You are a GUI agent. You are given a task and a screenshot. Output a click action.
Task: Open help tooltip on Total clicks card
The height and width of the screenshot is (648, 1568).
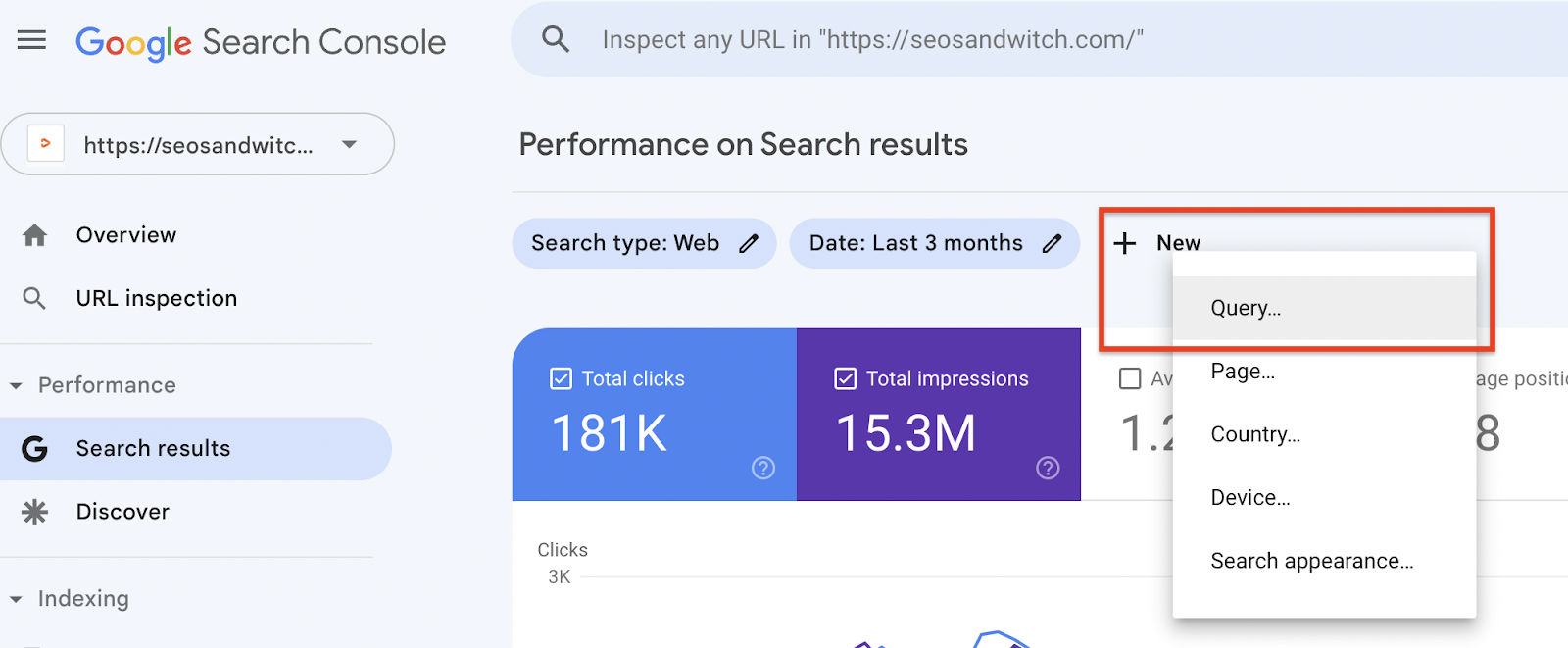tap(763, 469)
